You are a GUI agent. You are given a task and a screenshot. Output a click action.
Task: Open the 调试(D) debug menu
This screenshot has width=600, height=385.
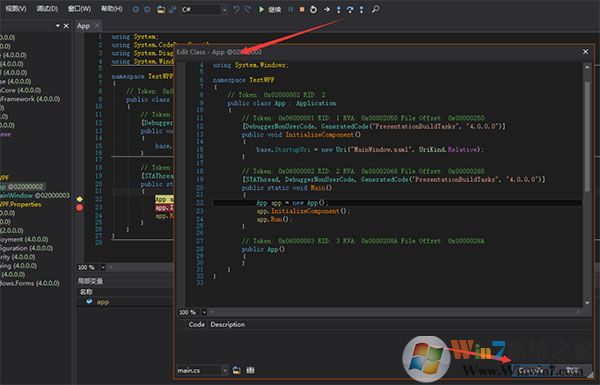tap(47, 8)
